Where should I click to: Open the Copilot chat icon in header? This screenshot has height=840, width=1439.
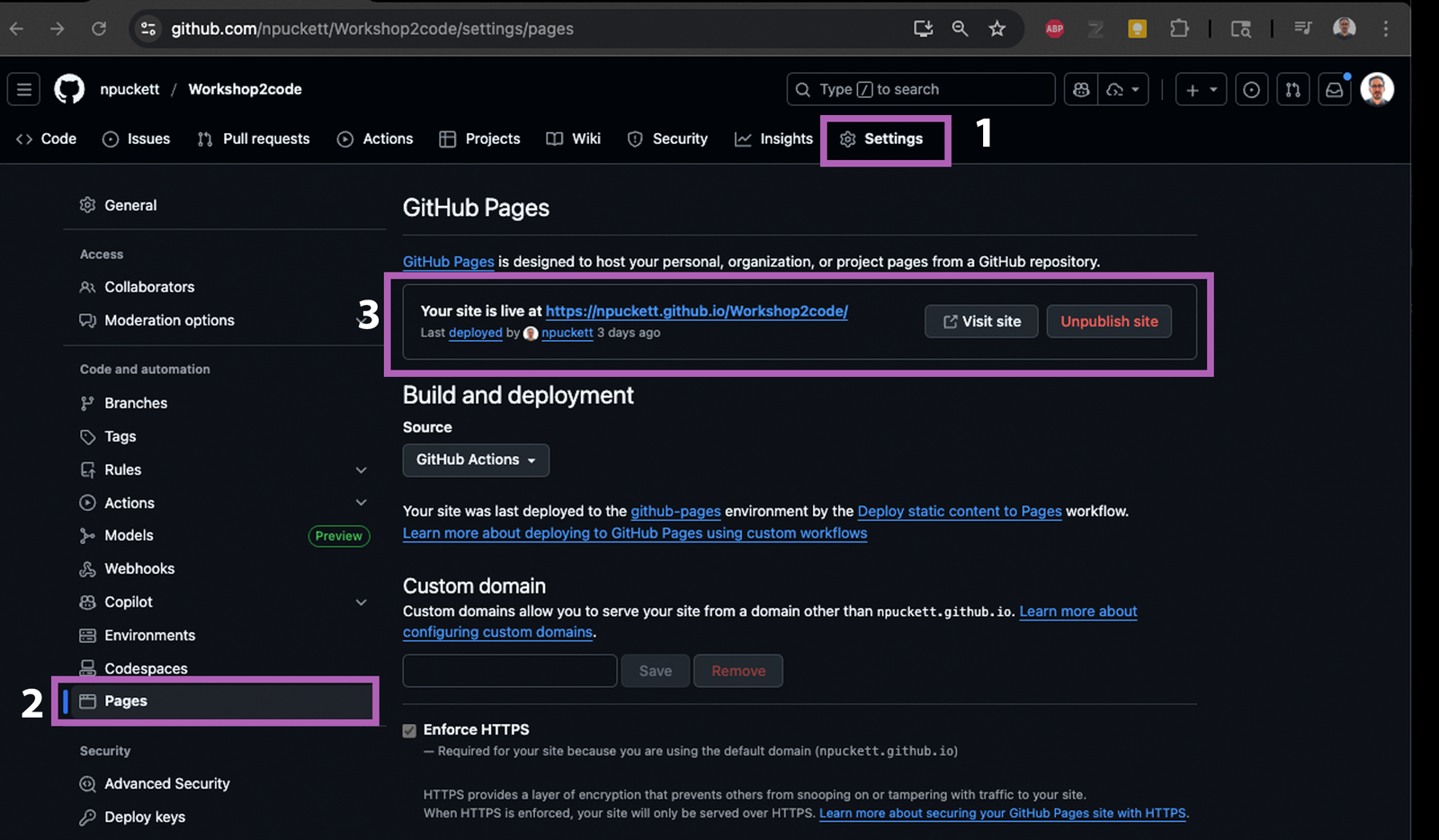pyautogui.click(x=1081, y=89)
